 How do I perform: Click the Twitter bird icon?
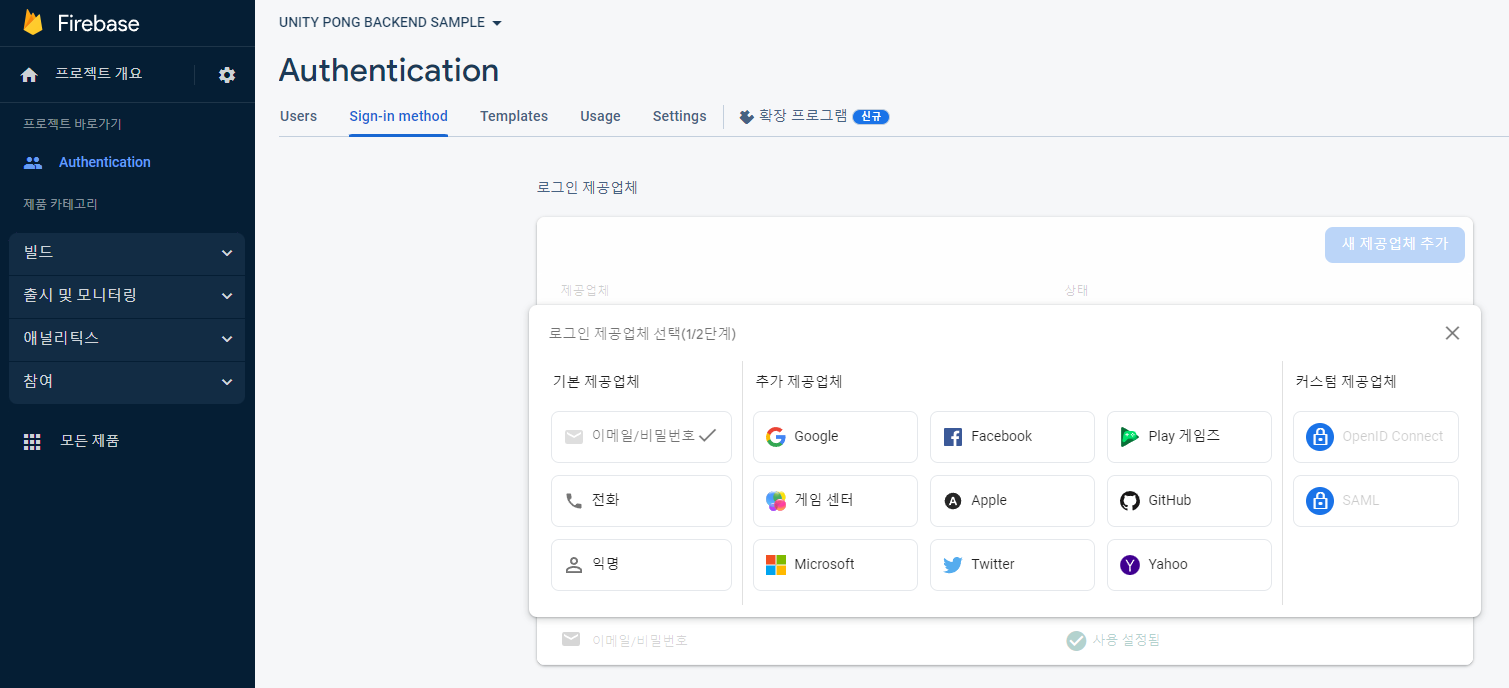point(953,565)
